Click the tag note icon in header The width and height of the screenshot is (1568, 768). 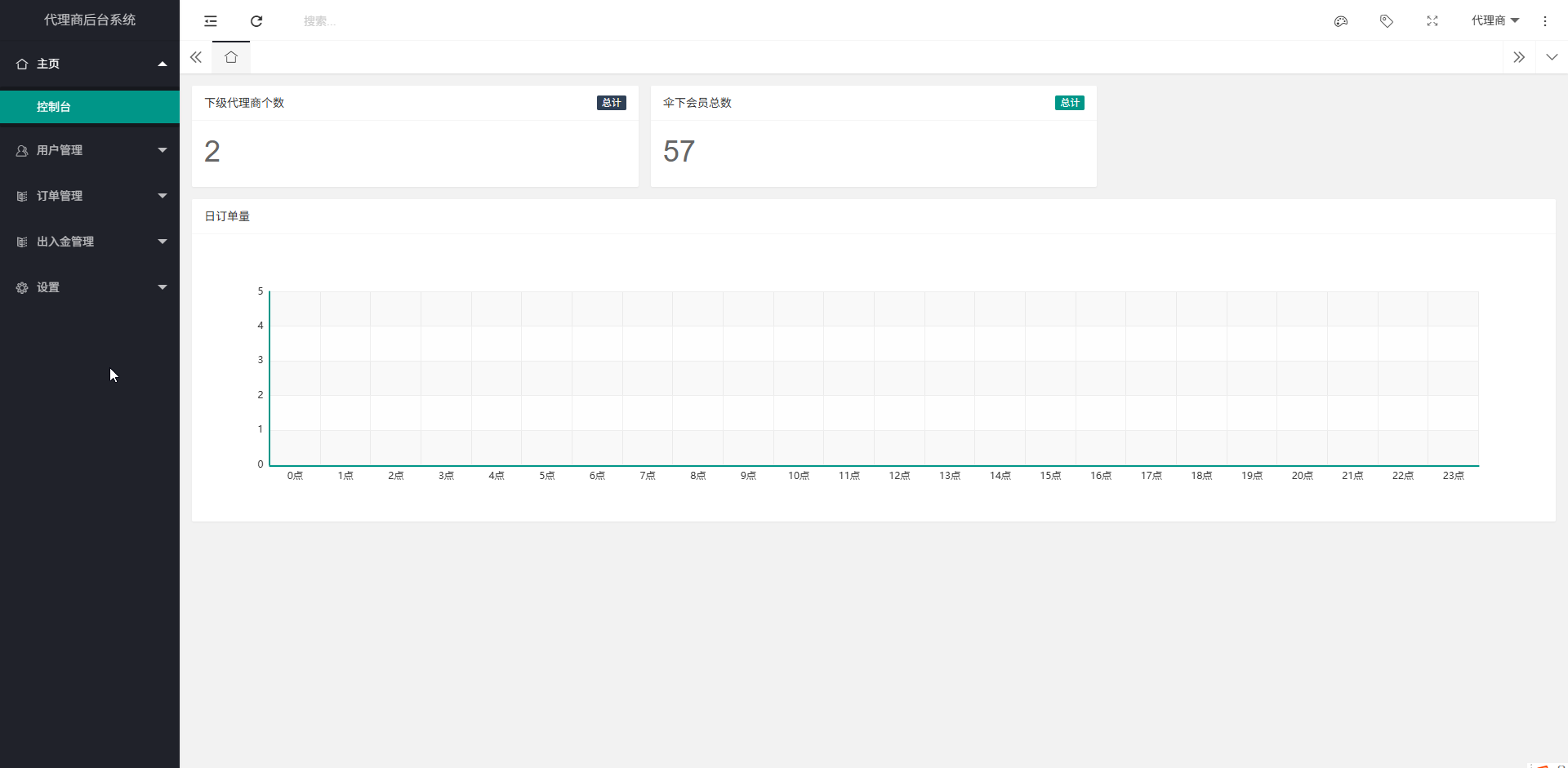coord(1387,21)
